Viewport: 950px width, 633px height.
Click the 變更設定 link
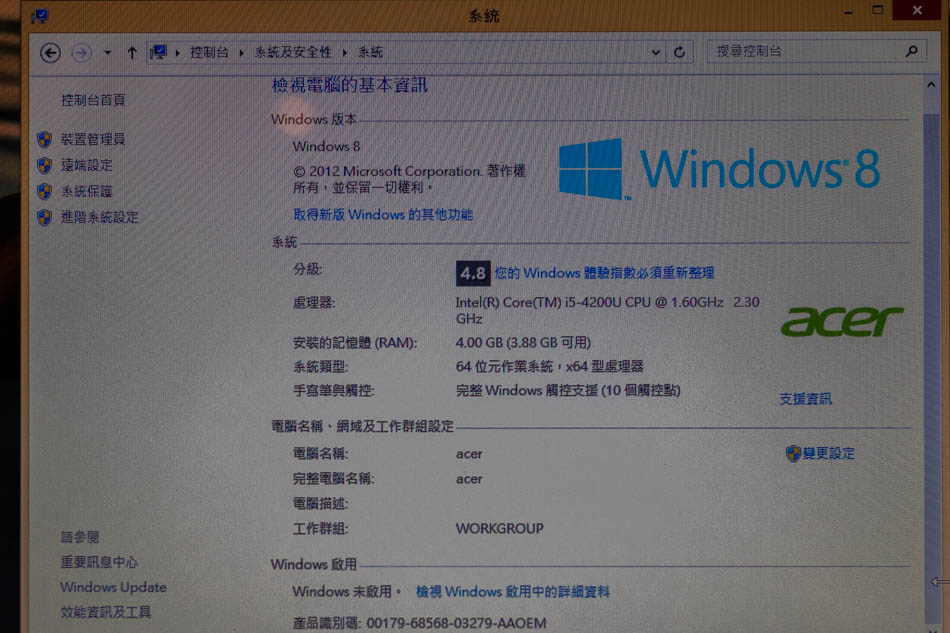(x=828, y=453)
